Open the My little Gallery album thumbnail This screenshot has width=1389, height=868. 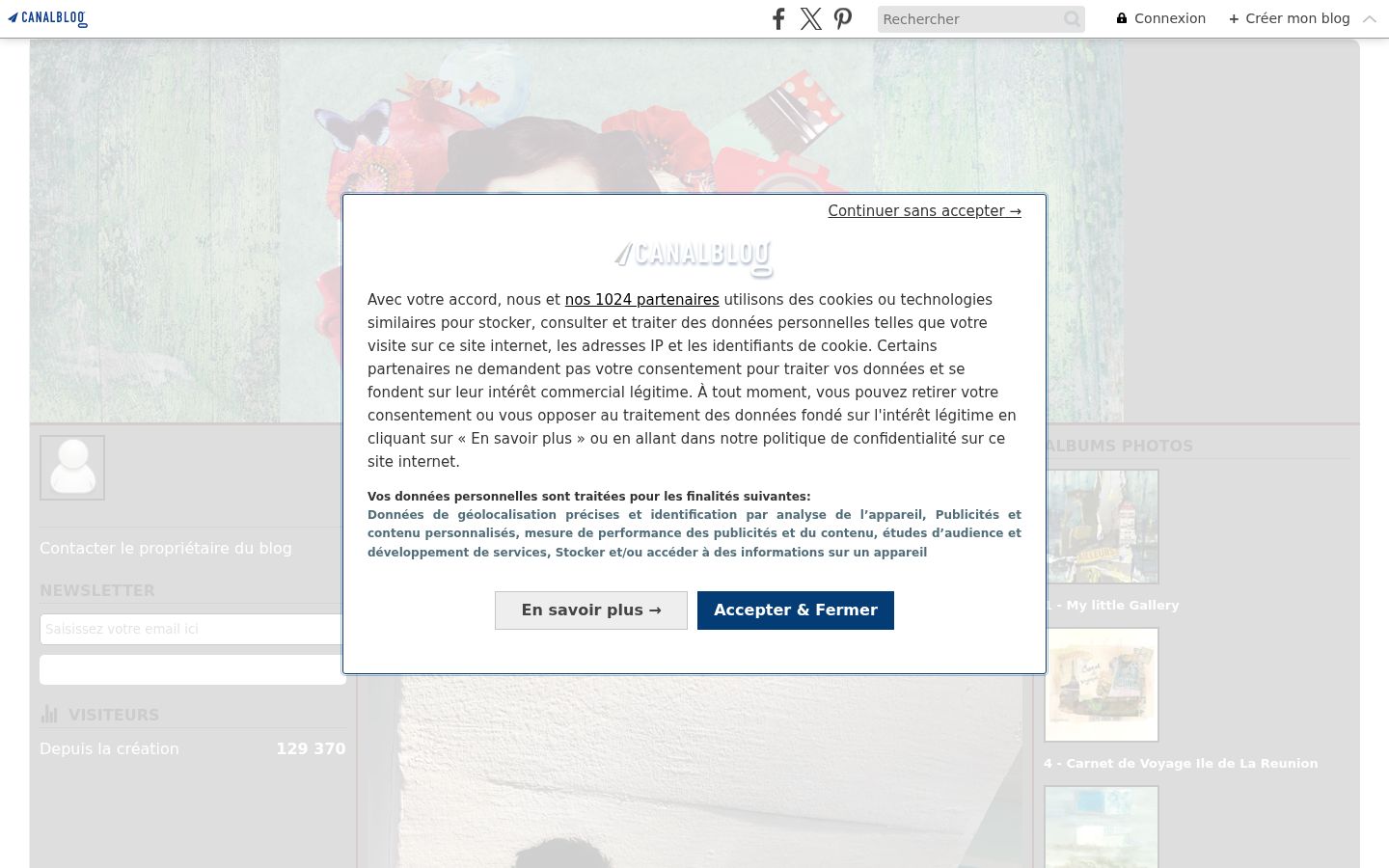pyautogui.click(x=1102, y=527)
